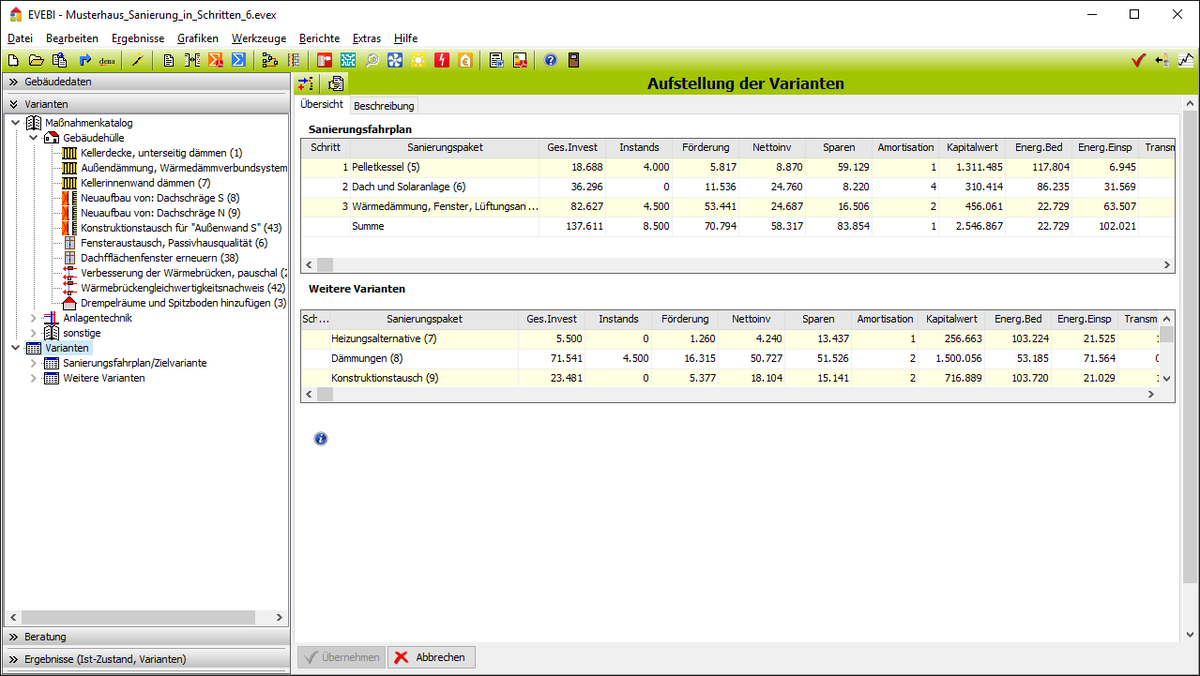Collapse the Varianten tree node

click(15, 348)
